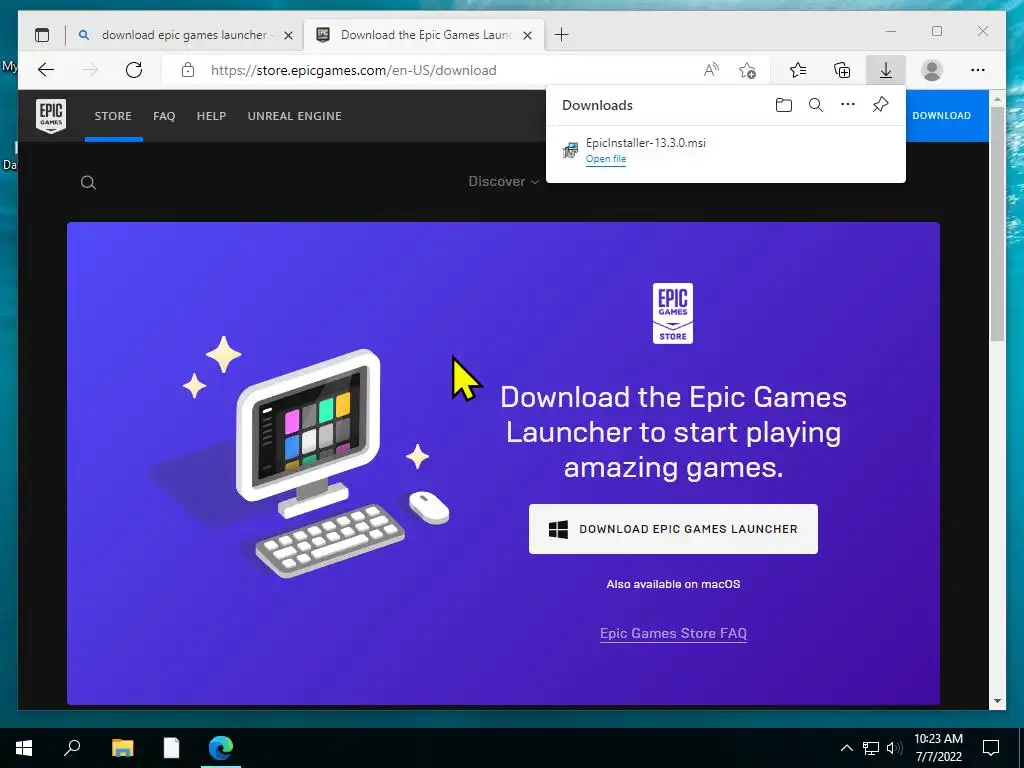Click the store search magnifier icon
The image size is (1024, 768).
pyautogui.click(x=88, y=183)
